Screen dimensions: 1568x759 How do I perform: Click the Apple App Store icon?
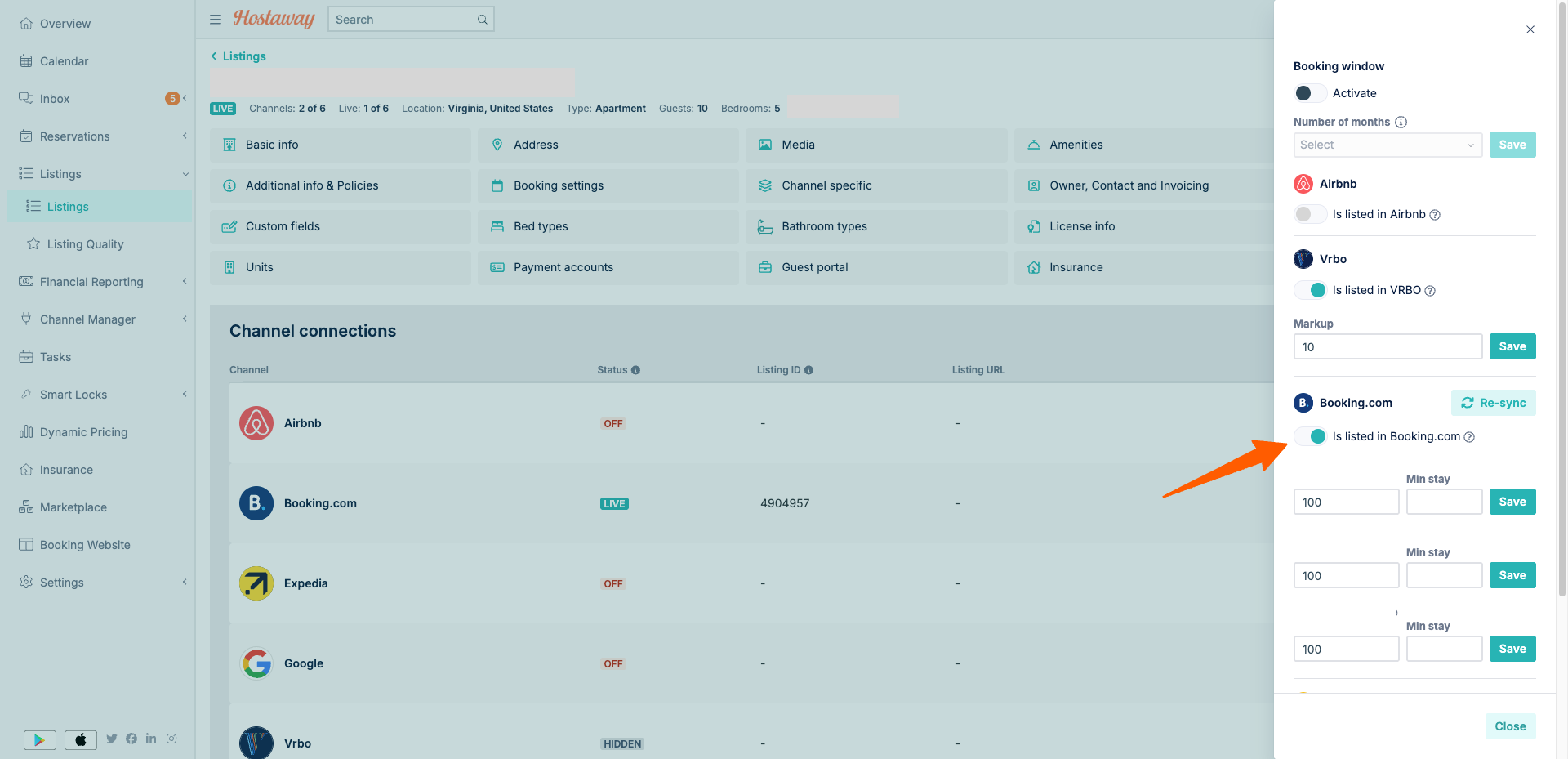(81, 739)
